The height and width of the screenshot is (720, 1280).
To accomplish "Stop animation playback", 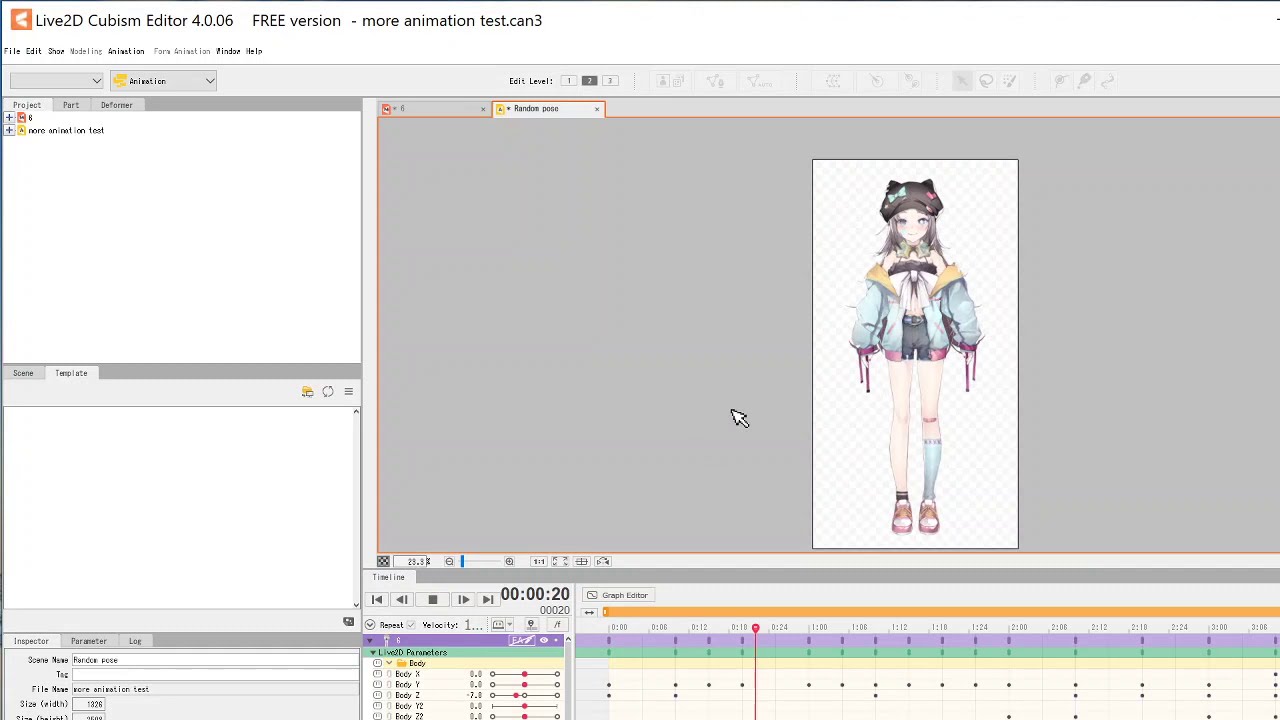I will 432,599.
